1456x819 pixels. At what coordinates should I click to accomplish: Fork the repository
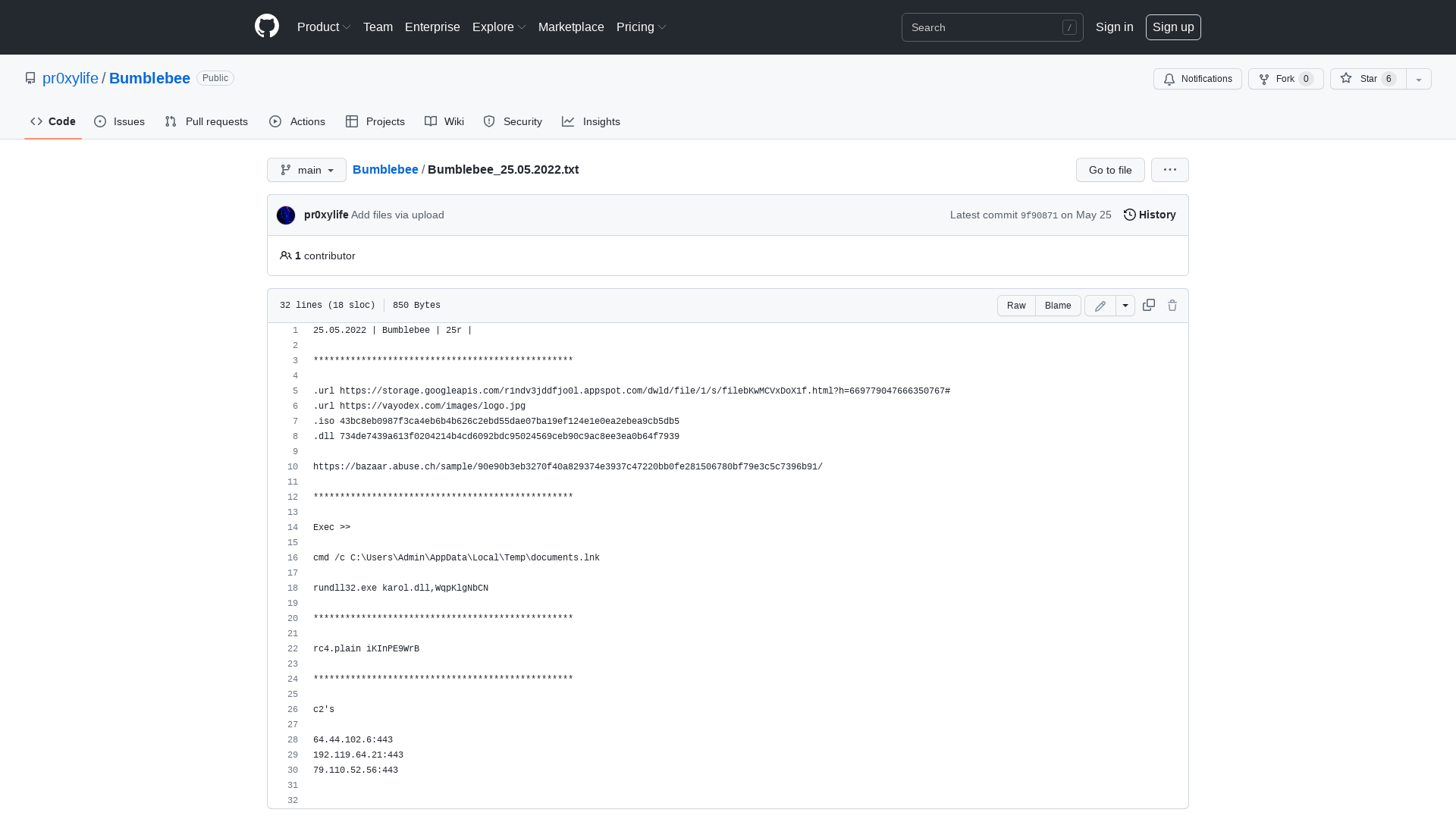click(x=1285, y=79)
